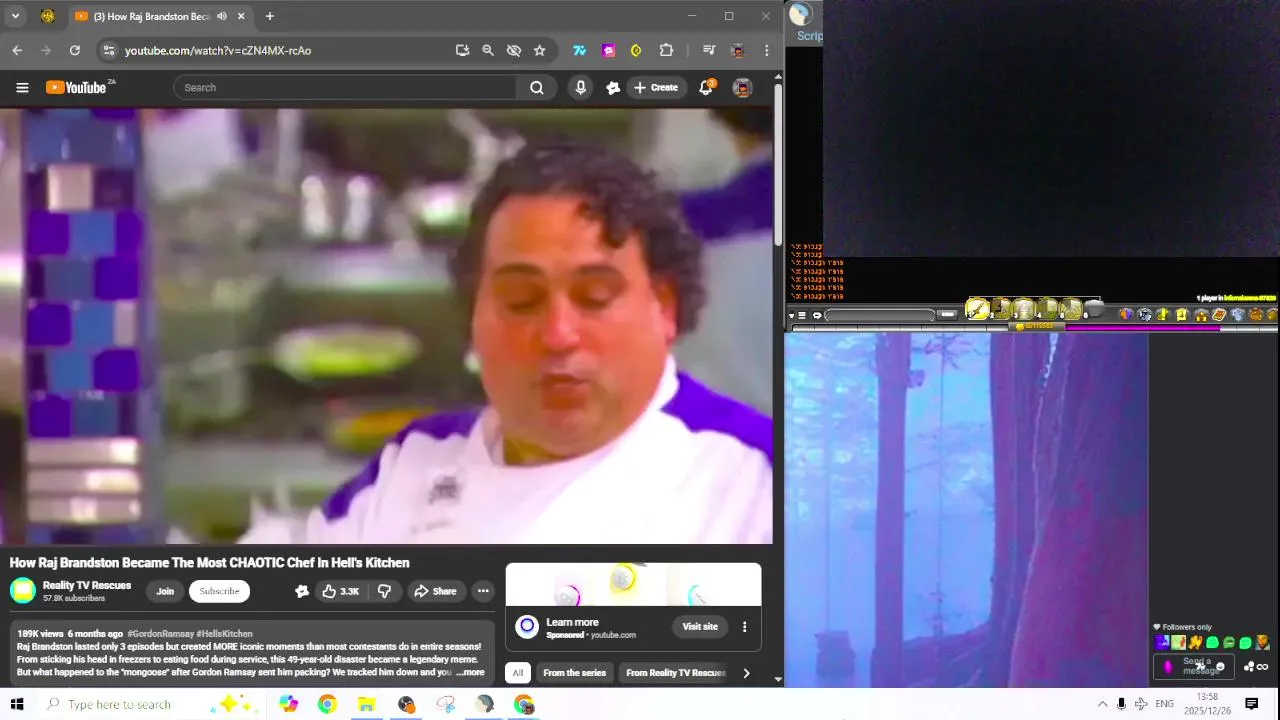
Task: Click the YouTube Create button
Action: point(656,88)
